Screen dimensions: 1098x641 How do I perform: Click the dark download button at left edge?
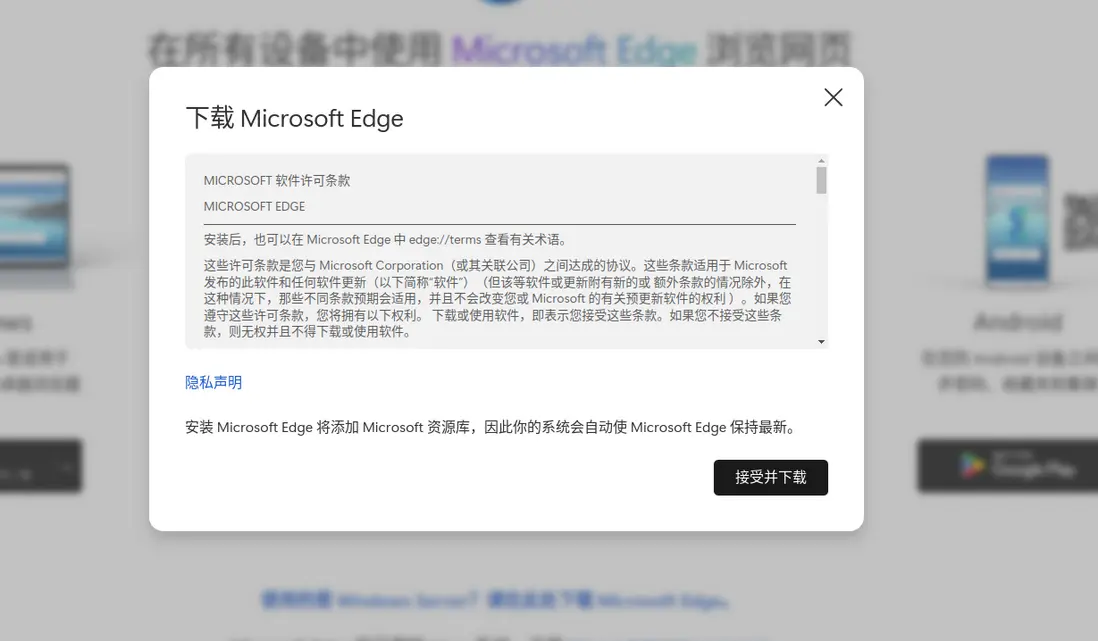pos(40,466)
